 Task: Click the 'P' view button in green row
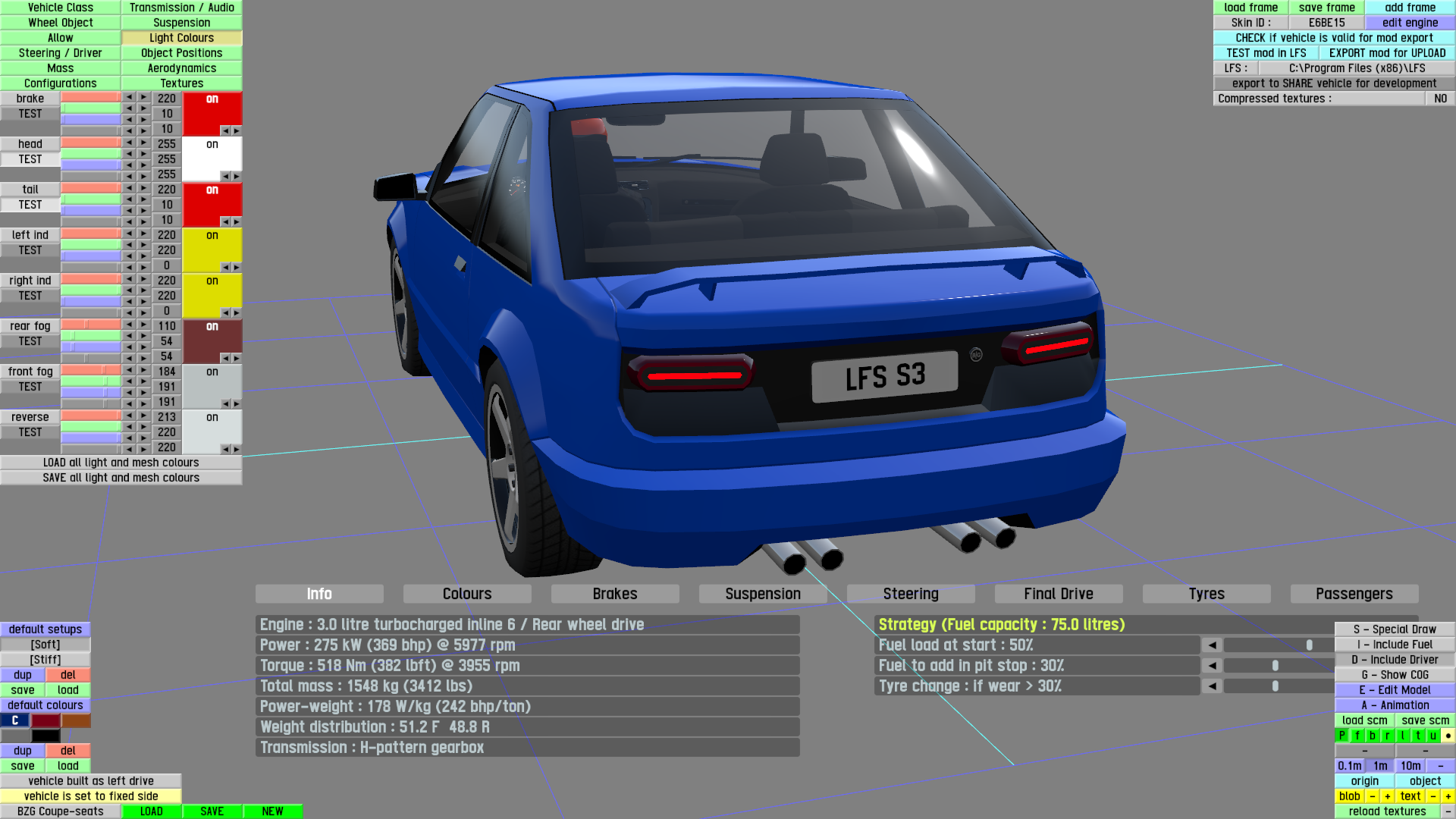point(1341,736)
